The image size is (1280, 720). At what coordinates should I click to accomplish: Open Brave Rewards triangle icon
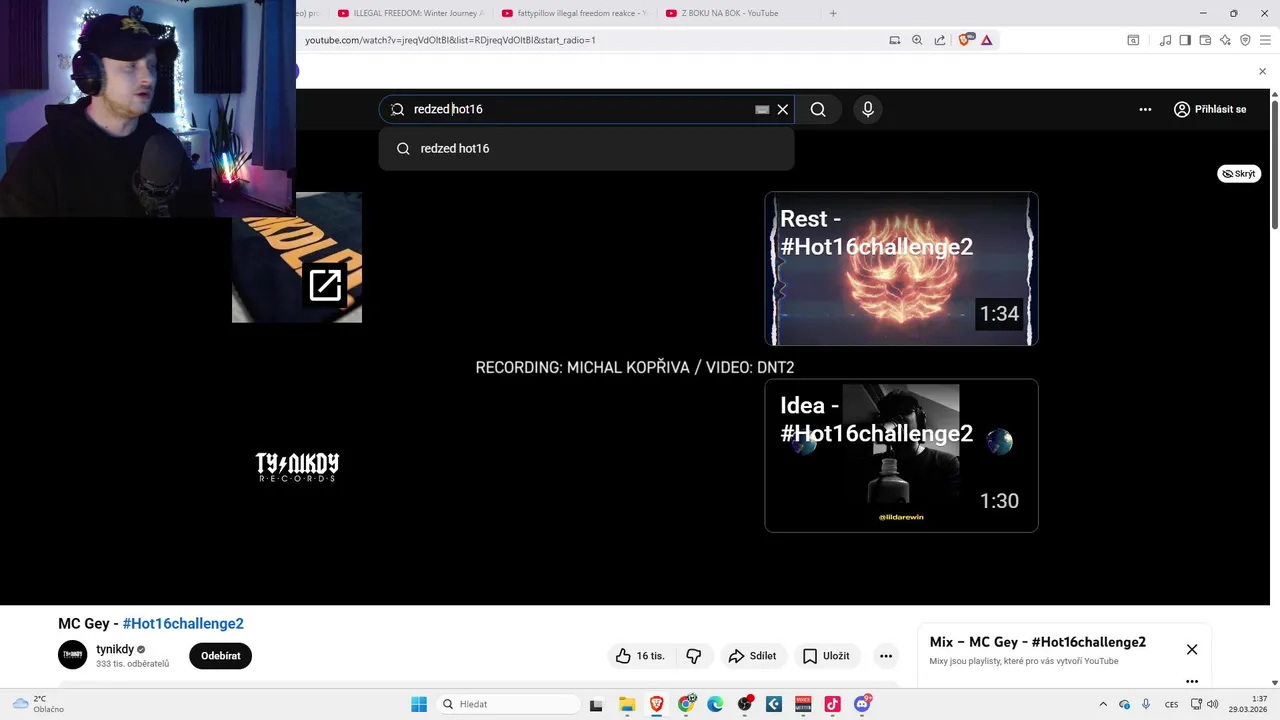point(987,40)
